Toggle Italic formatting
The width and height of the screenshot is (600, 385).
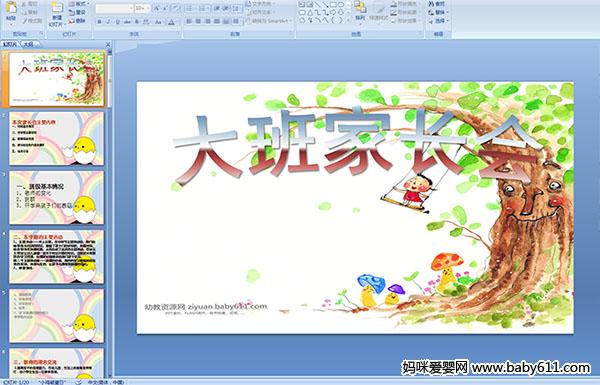click(x=108, y=22)
